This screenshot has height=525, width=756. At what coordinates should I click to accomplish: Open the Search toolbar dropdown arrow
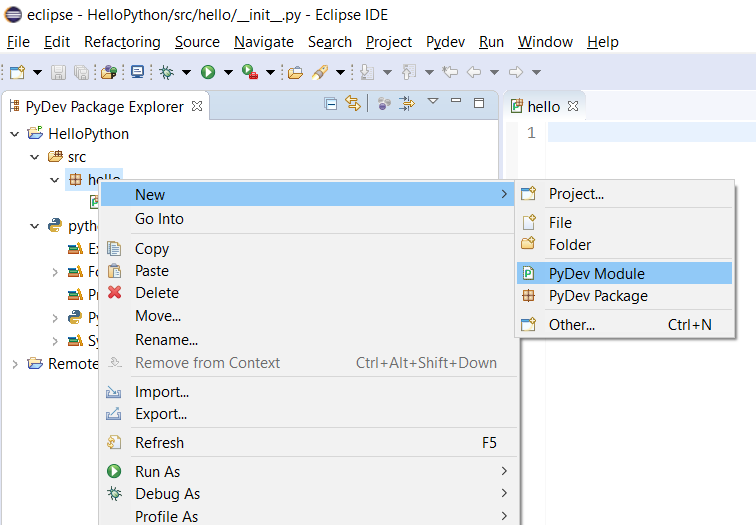point(340,73)
